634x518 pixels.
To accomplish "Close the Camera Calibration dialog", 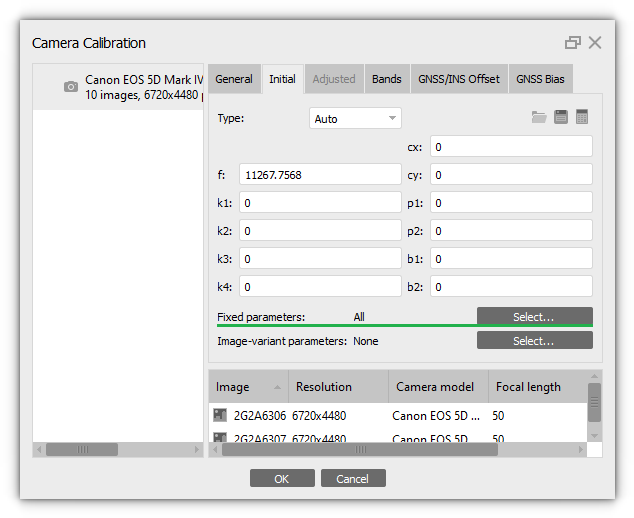I will [x=595, y=42].
